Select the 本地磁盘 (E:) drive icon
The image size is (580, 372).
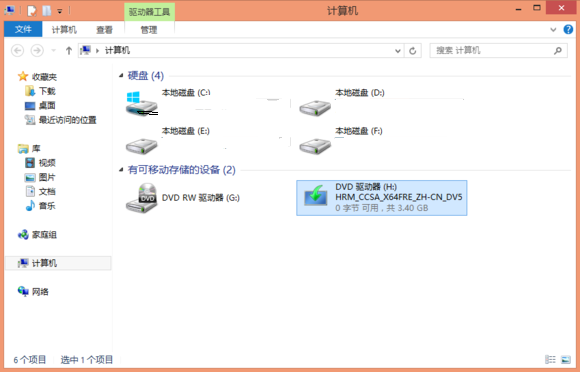click(x=142, y=146)
